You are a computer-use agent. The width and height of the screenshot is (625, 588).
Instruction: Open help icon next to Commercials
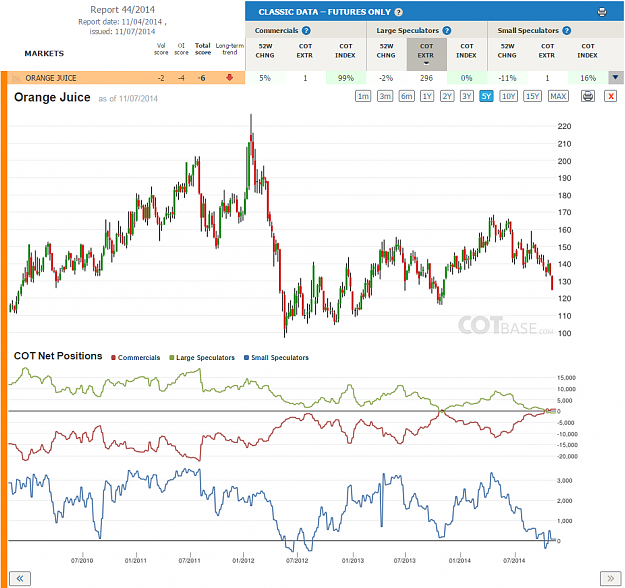coord(306,30)
